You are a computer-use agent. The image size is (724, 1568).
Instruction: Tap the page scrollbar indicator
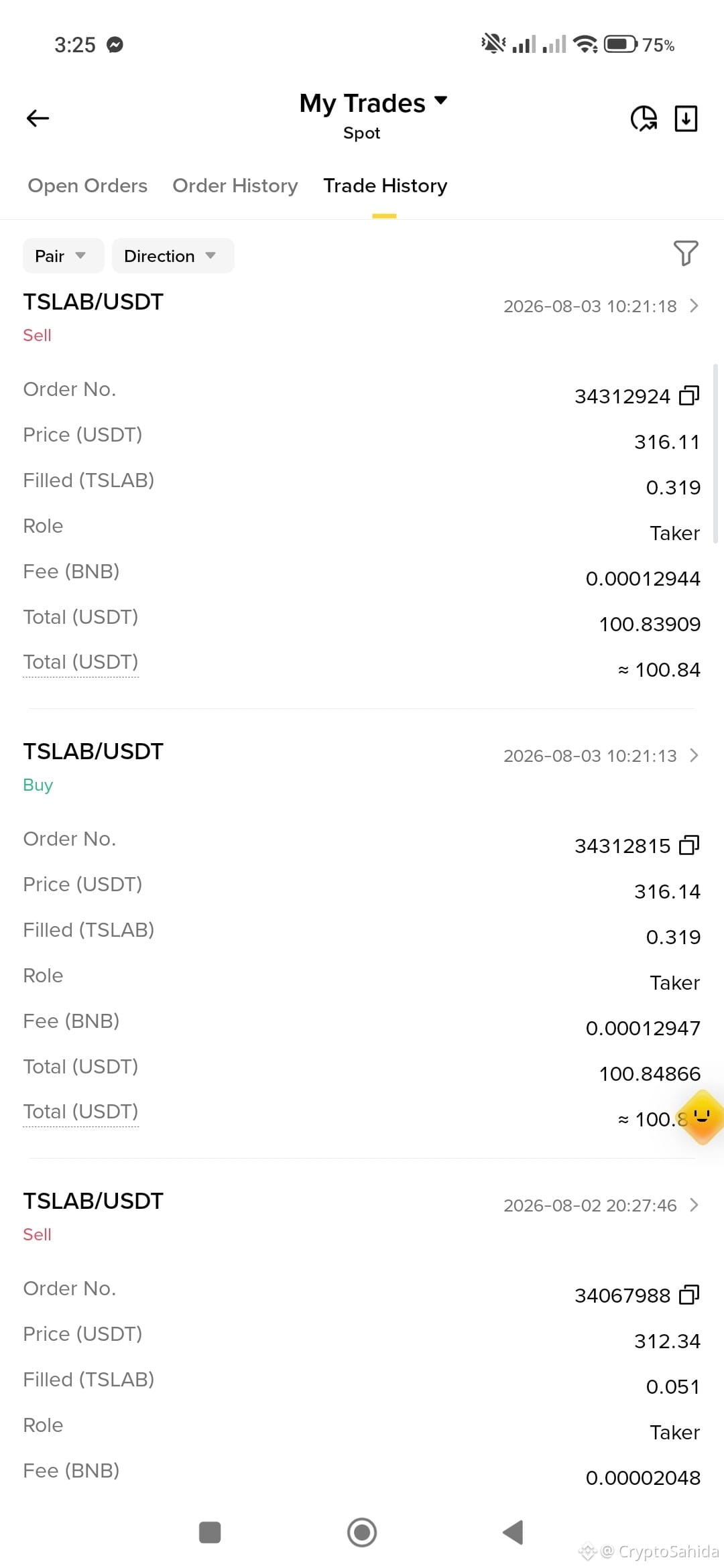(716, 453)
